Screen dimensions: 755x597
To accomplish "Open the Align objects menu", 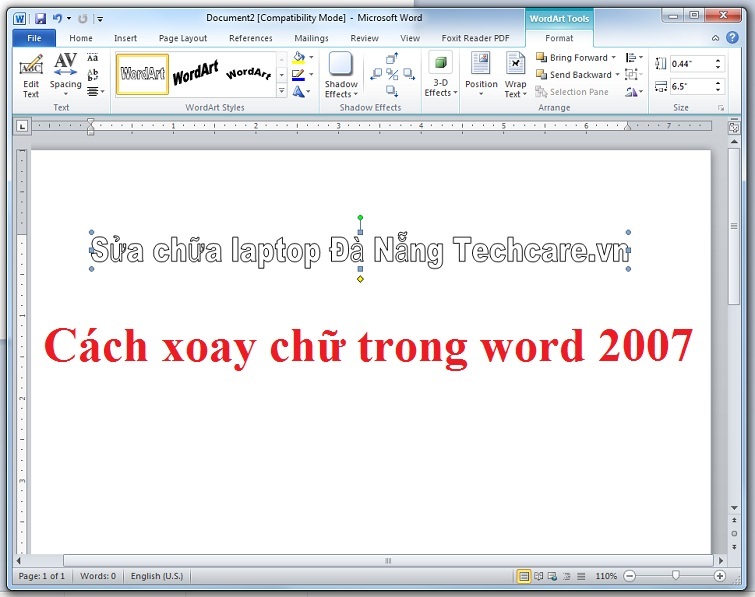I will [634, 58].
